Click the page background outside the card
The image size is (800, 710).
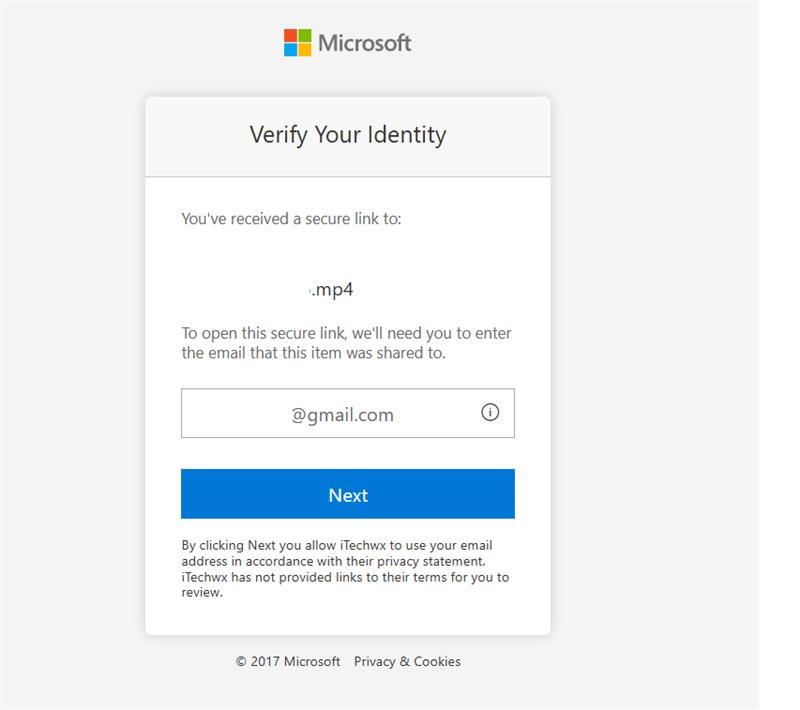tap(70, 350)
